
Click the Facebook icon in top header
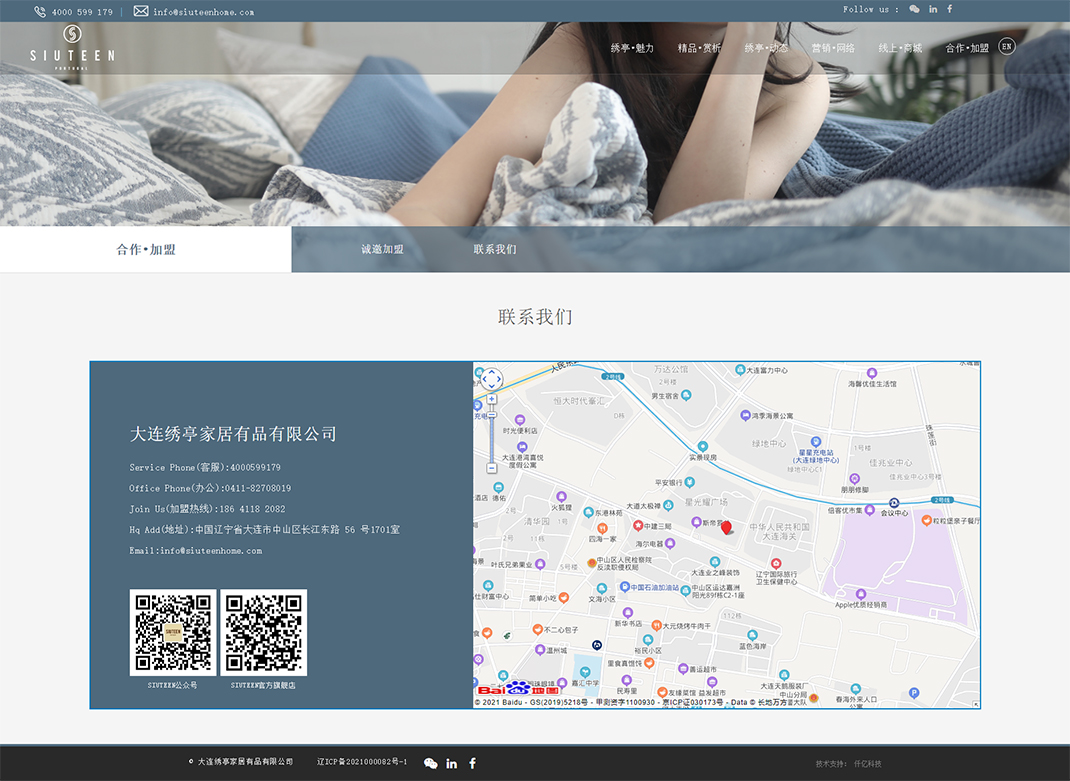pyautogui.click(x=950, y=9)
